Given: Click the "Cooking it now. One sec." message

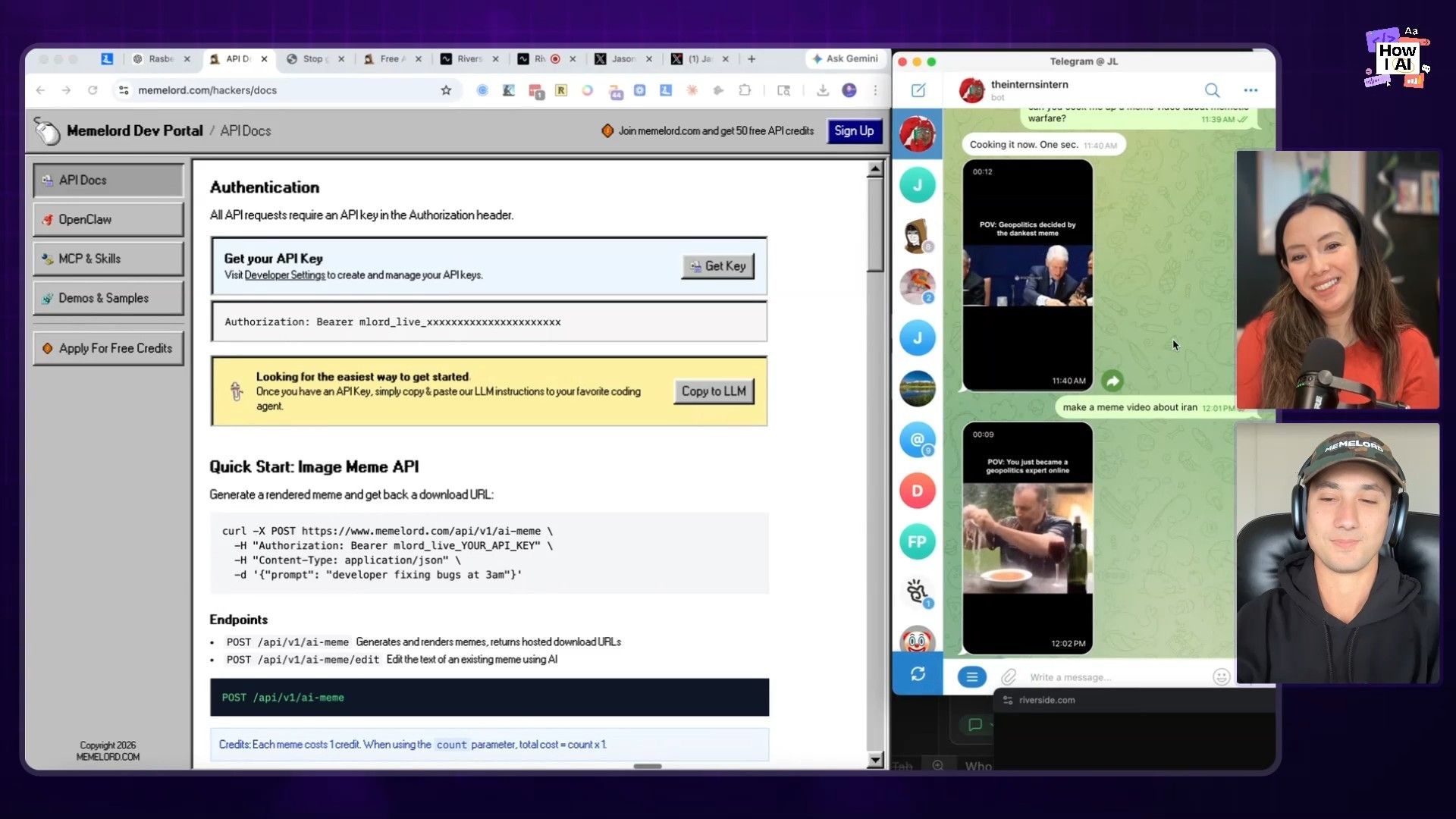Looking at the screenshot, I should click(1043, 145).
